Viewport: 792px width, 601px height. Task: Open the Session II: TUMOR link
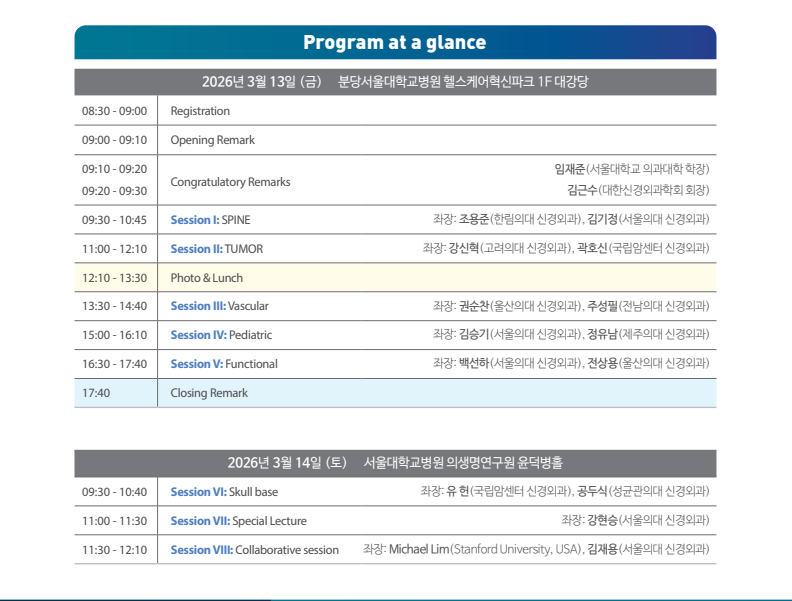pyautogui.click(x=216, y=248)
